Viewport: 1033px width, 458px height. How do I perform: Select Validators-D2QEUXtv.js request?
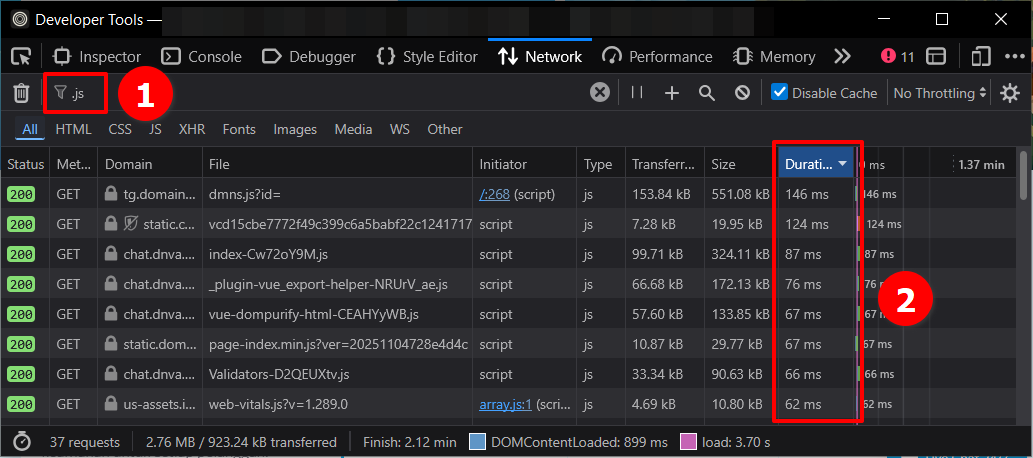point(507,374)
